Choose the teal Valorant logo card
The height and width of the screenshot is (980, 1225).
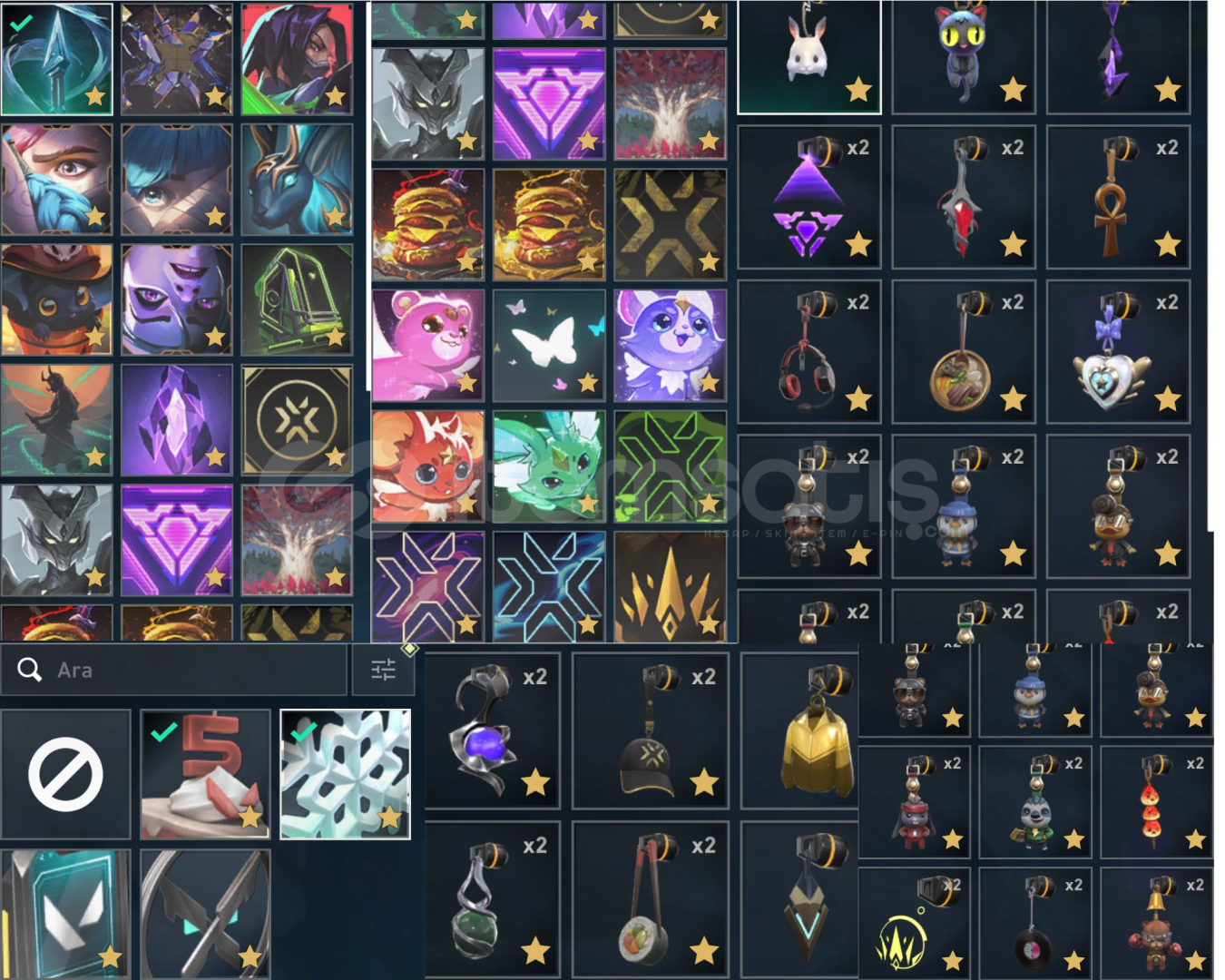click(x=65, y=913)
